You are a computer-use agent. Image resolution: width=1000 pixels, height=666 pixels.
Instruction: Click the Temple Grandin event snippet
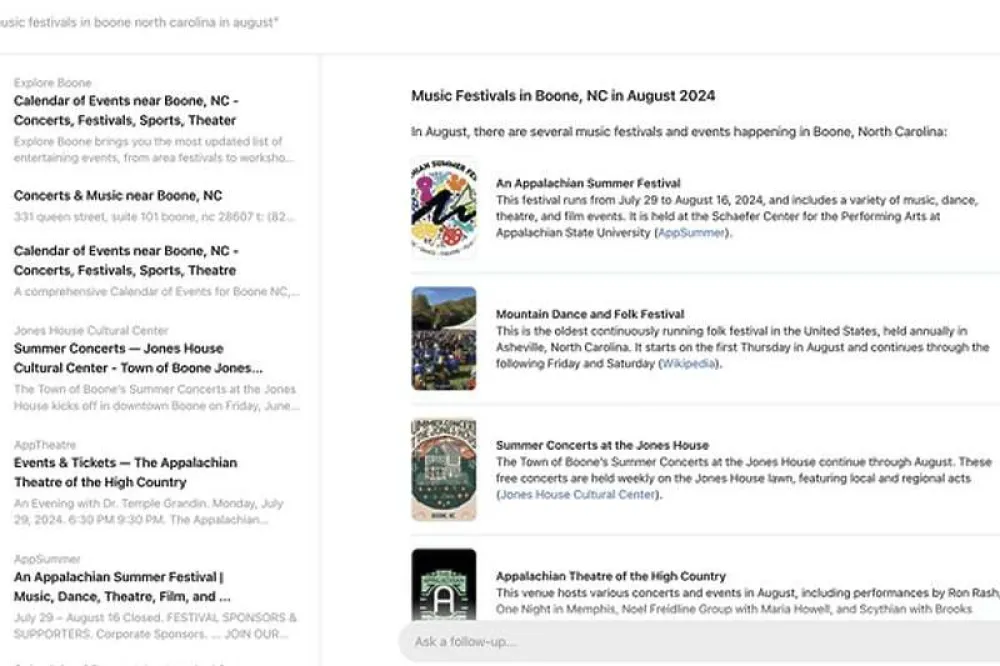149,512
